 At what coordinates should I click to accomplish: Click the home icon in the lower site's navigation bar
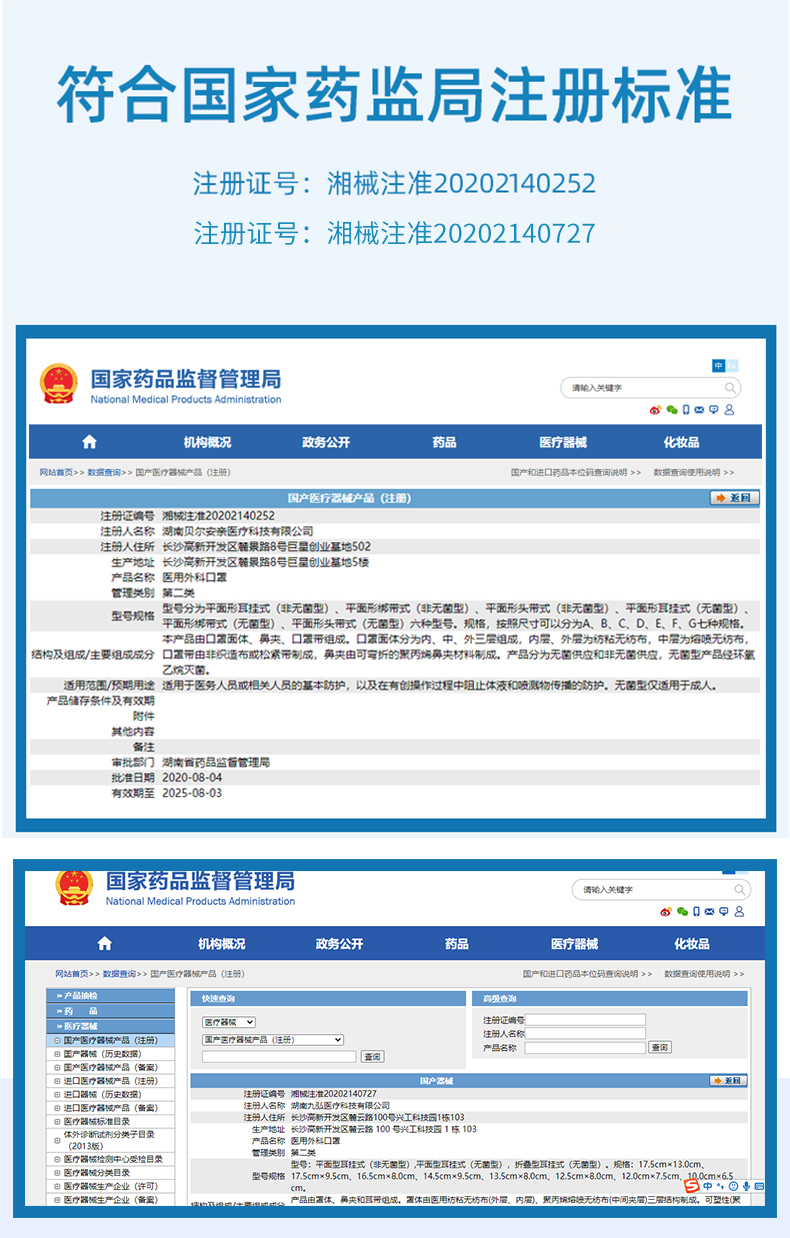(x=104, y=943)
